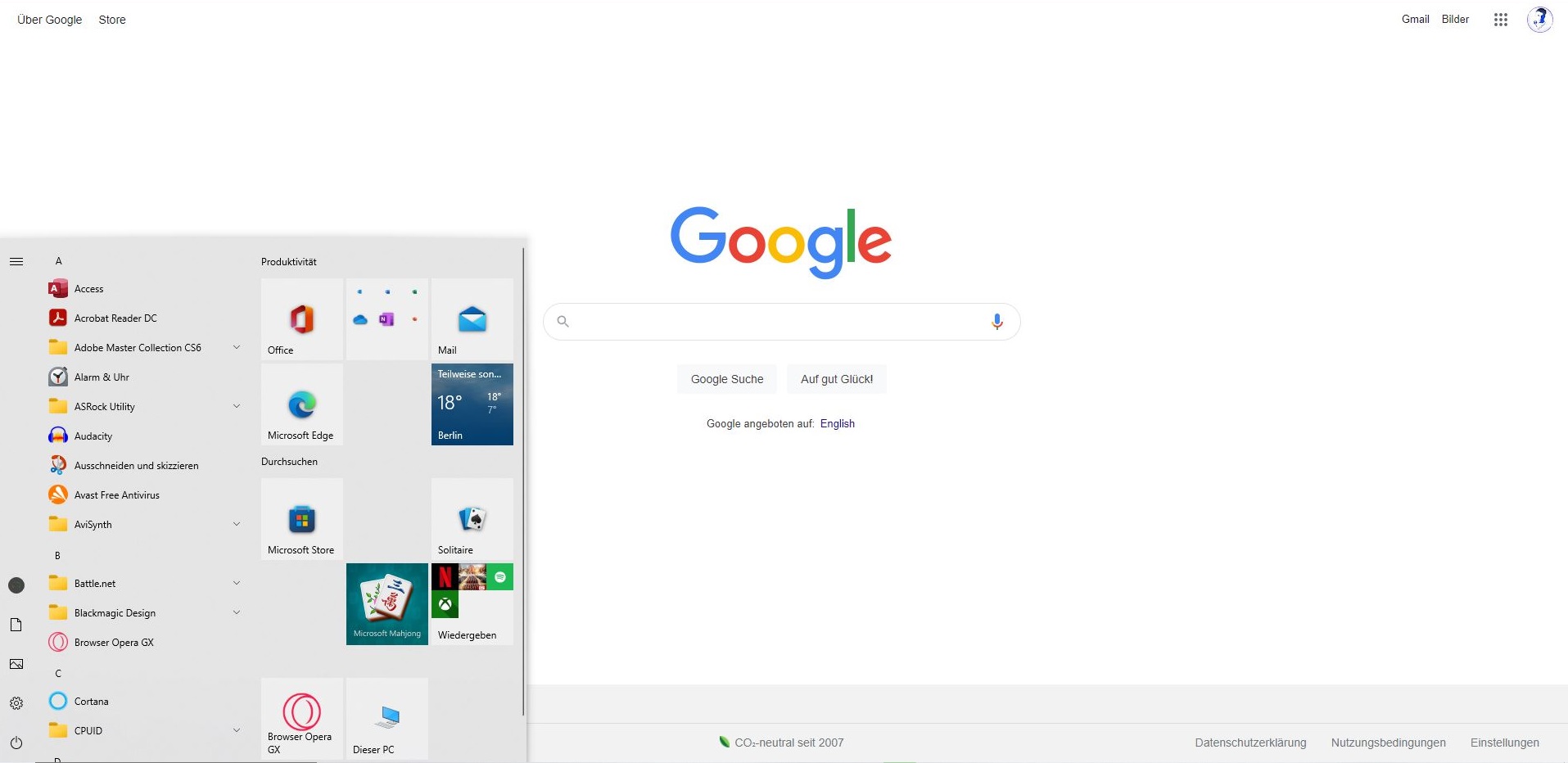Click the OneDrive icon in the tile folder
This screenshot has width=1568, height=763.
point(360,319)
